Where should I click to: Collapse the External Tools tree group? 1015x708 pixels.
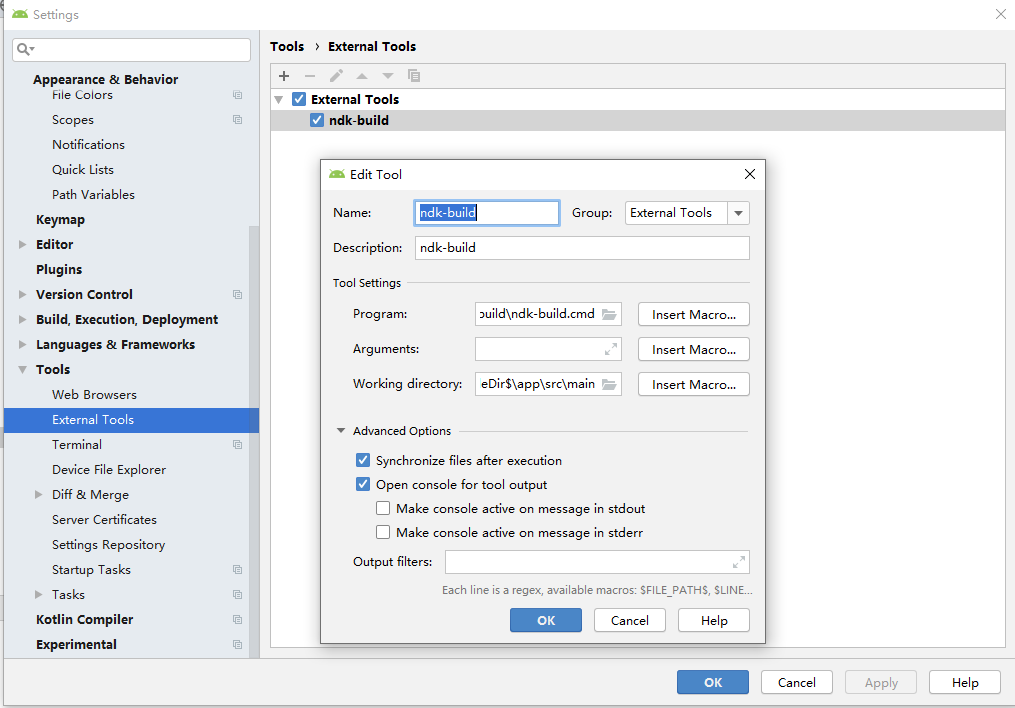[279, 100]
